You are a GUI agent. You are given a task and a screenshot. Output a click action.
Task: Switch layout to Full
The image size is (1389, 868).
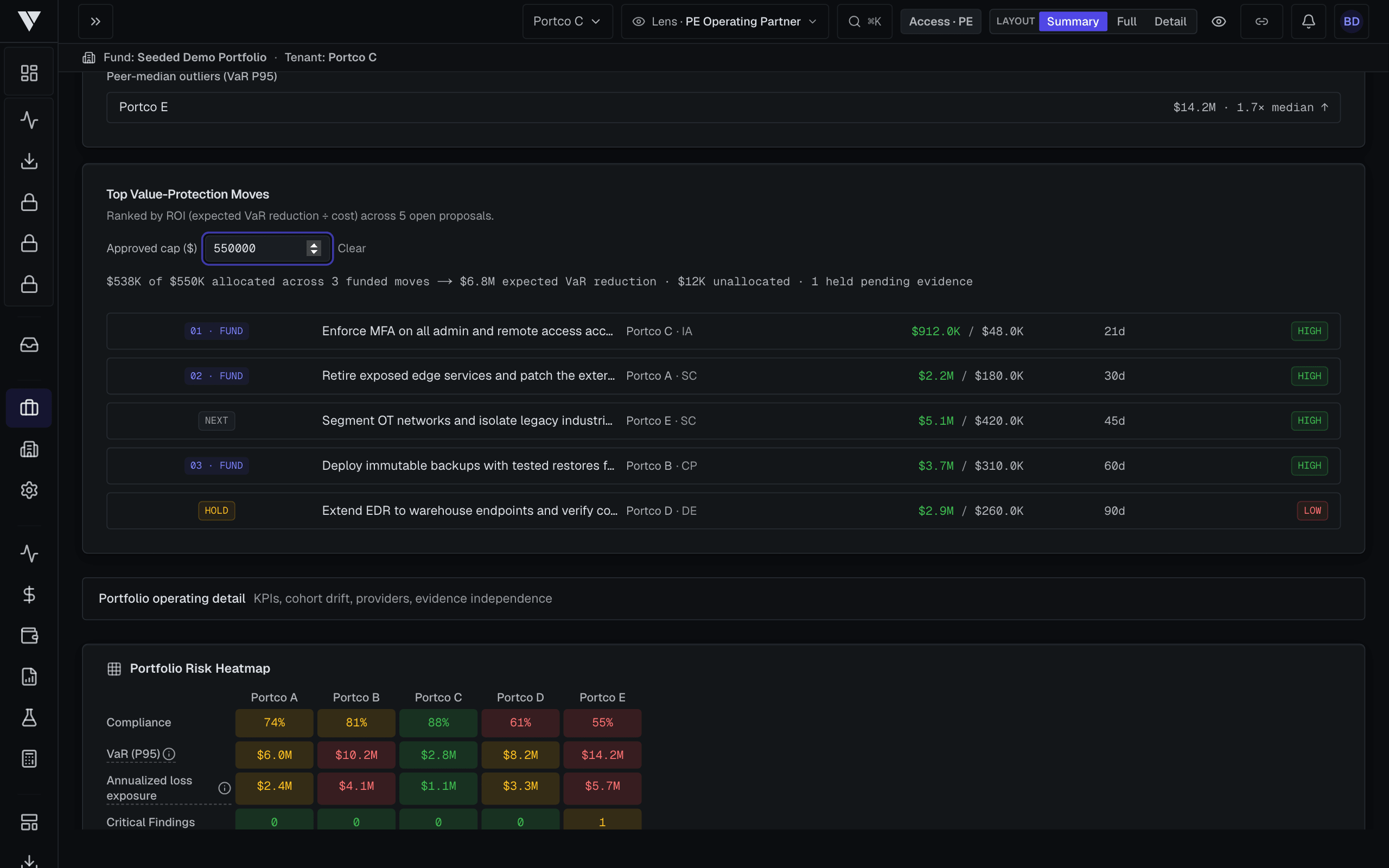point(1126,21)
